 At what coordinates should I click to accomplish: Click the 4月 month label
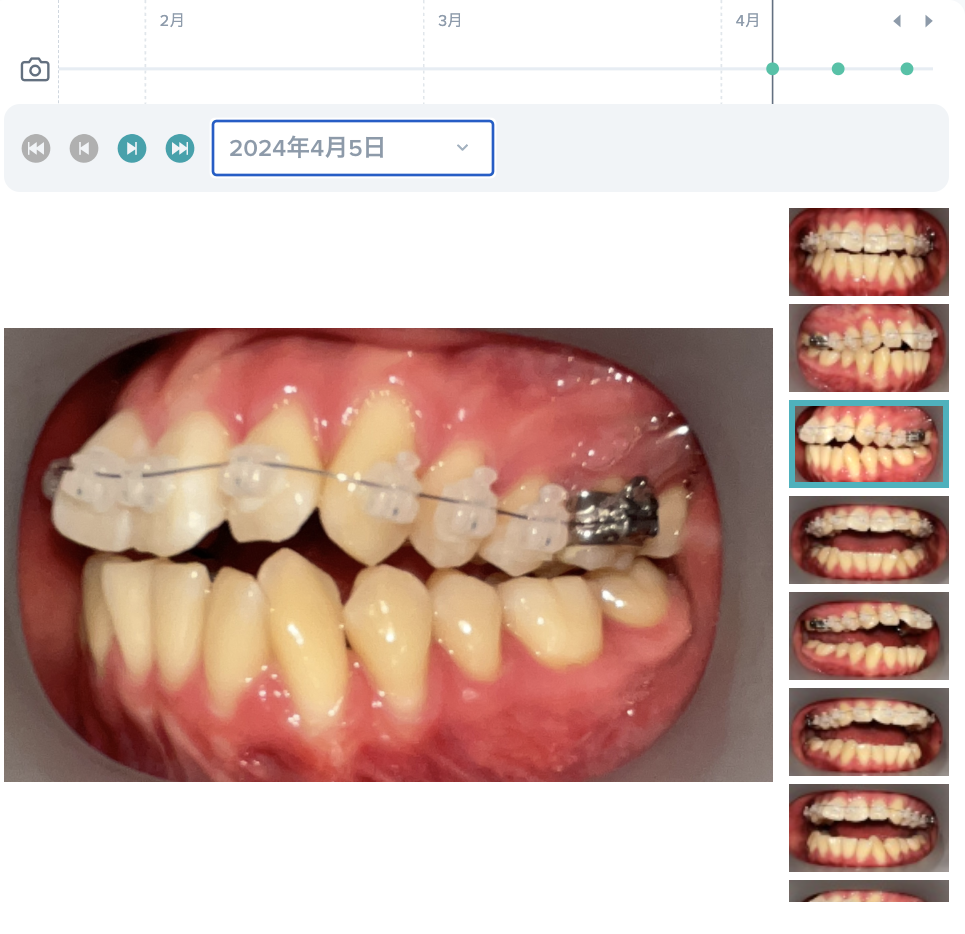click(x=747, y=20)
